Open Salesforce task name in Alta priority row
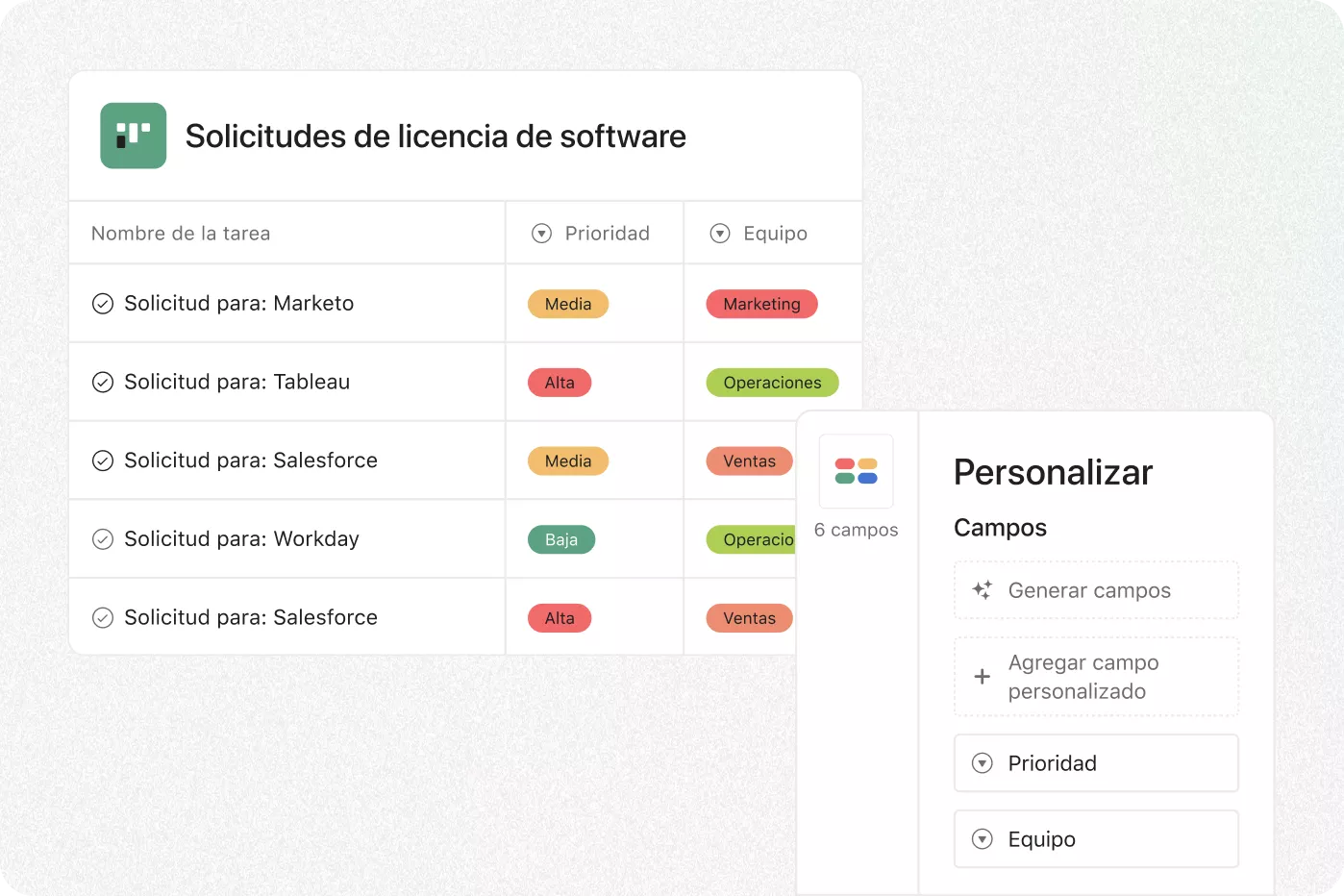This screenshot has width=1344, height=896. click(251, 618)
